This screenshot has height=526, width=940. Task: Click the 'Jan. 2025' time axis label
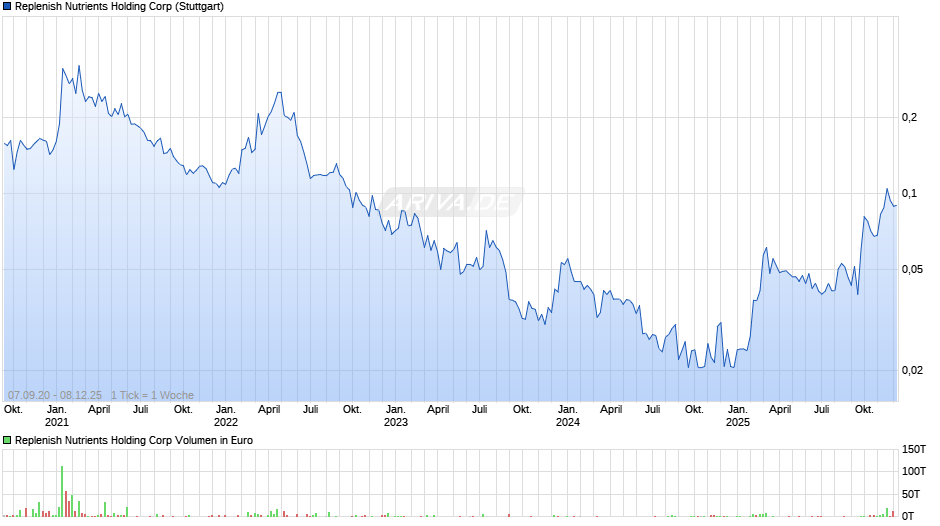point(738,416)
